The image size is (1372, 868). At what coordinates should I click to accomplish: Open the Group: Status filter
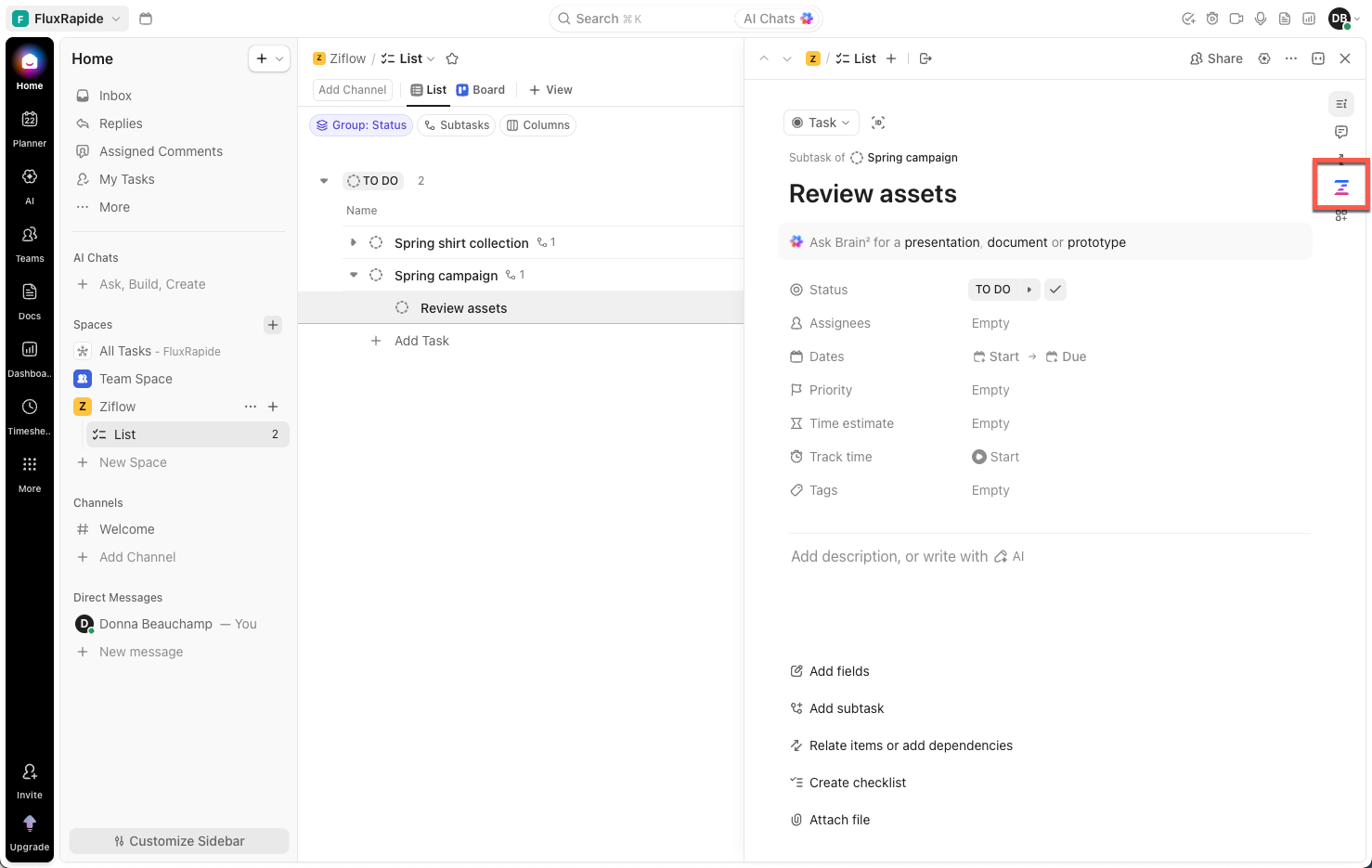tap(361, 125)
